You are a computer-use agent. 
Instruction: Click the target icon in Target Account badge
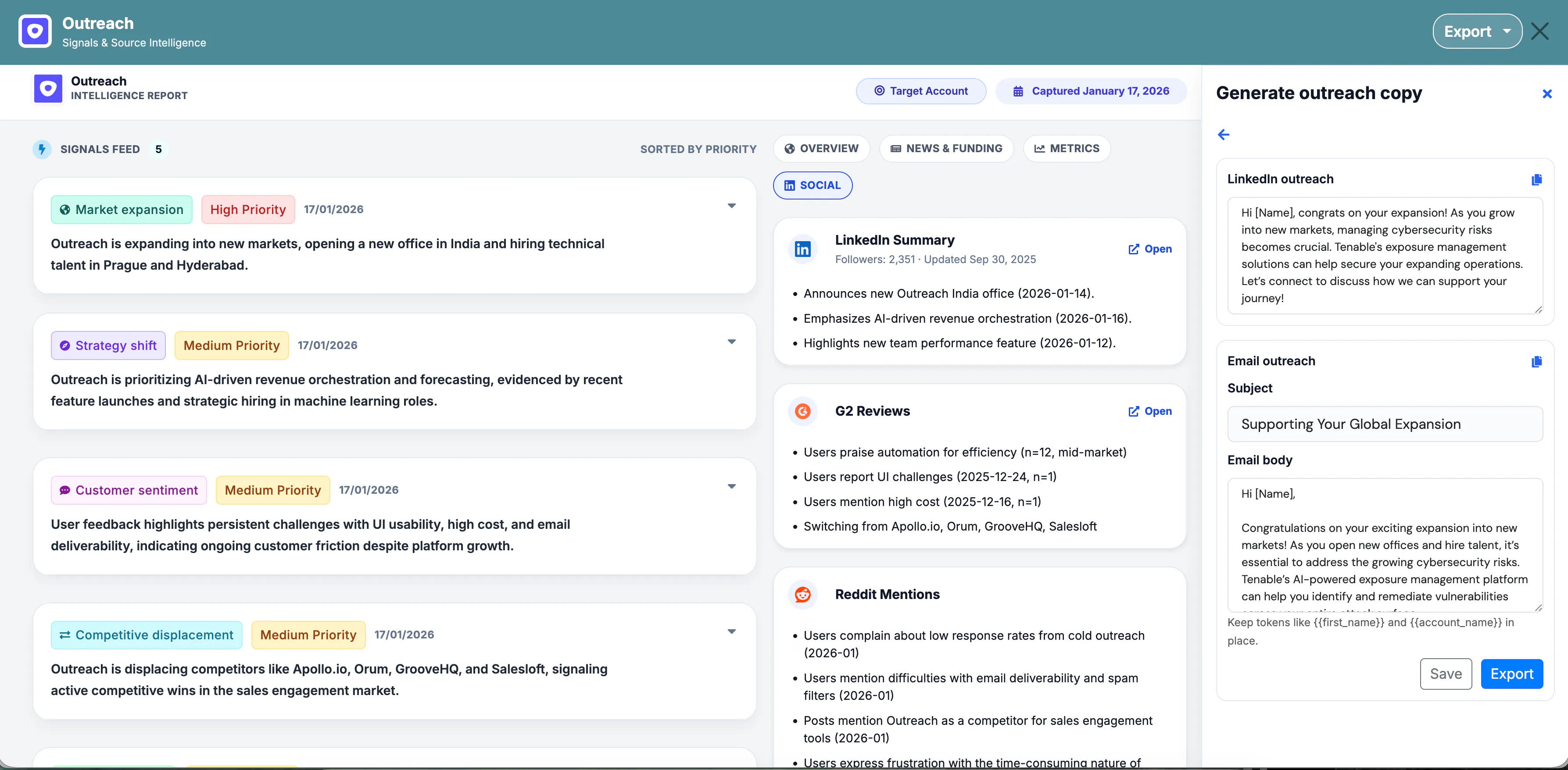coord(879,91)
